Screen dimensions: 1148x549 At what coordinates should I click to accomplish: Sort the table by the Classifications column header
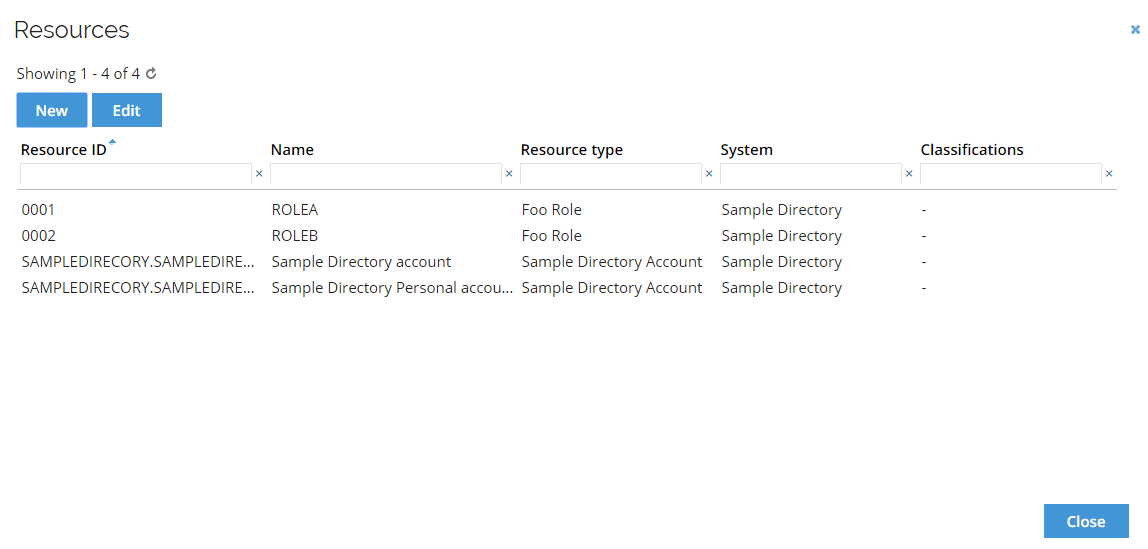tap(972, 150)
